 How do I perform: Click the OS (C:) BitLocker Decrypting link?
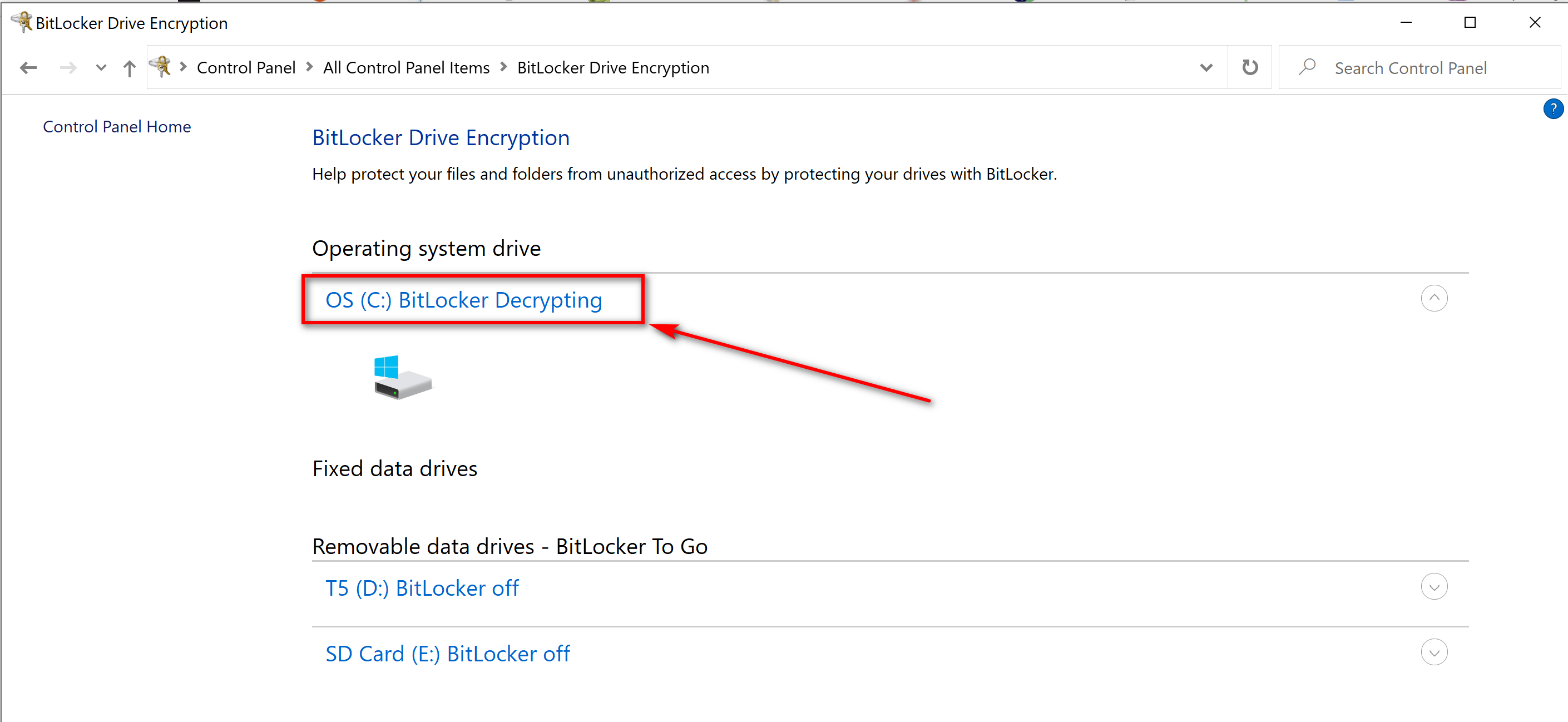[464, 300]
